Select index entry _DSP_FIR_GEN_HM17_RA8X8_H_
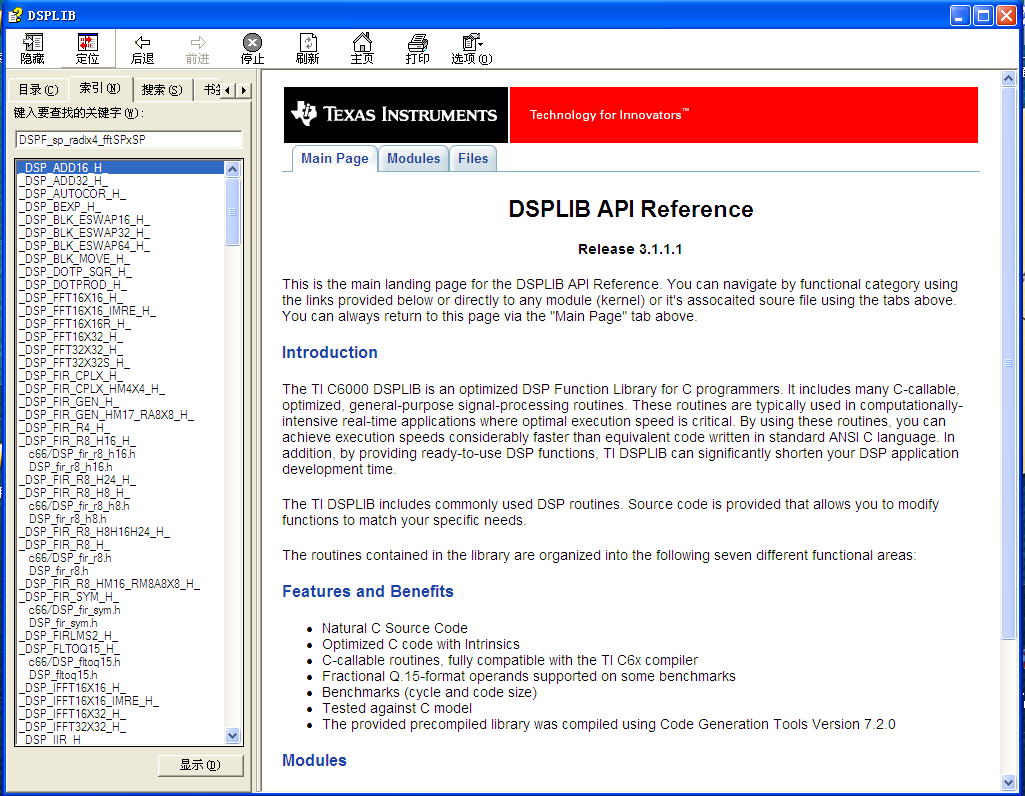This screenshot has width=1025, height=796. coord(107,415)
